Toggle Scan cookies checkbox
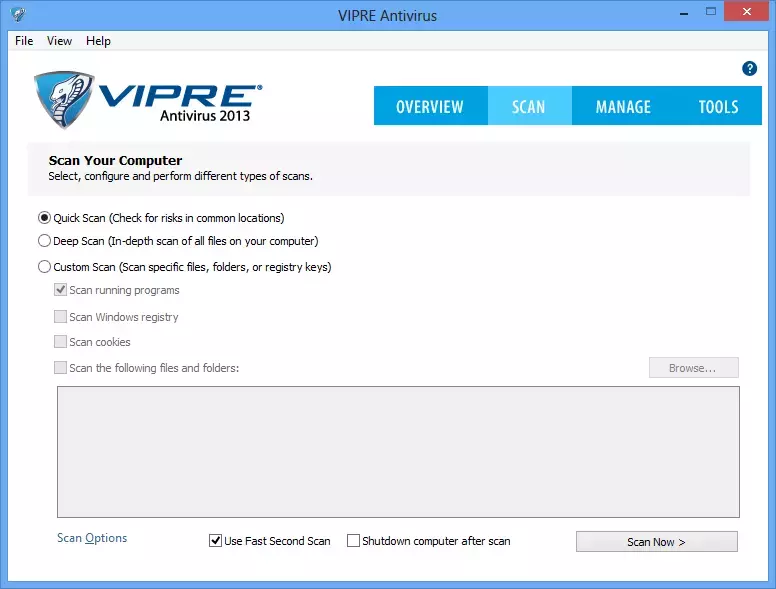This screenshot has height=589, width=776. tap(60, 342)
